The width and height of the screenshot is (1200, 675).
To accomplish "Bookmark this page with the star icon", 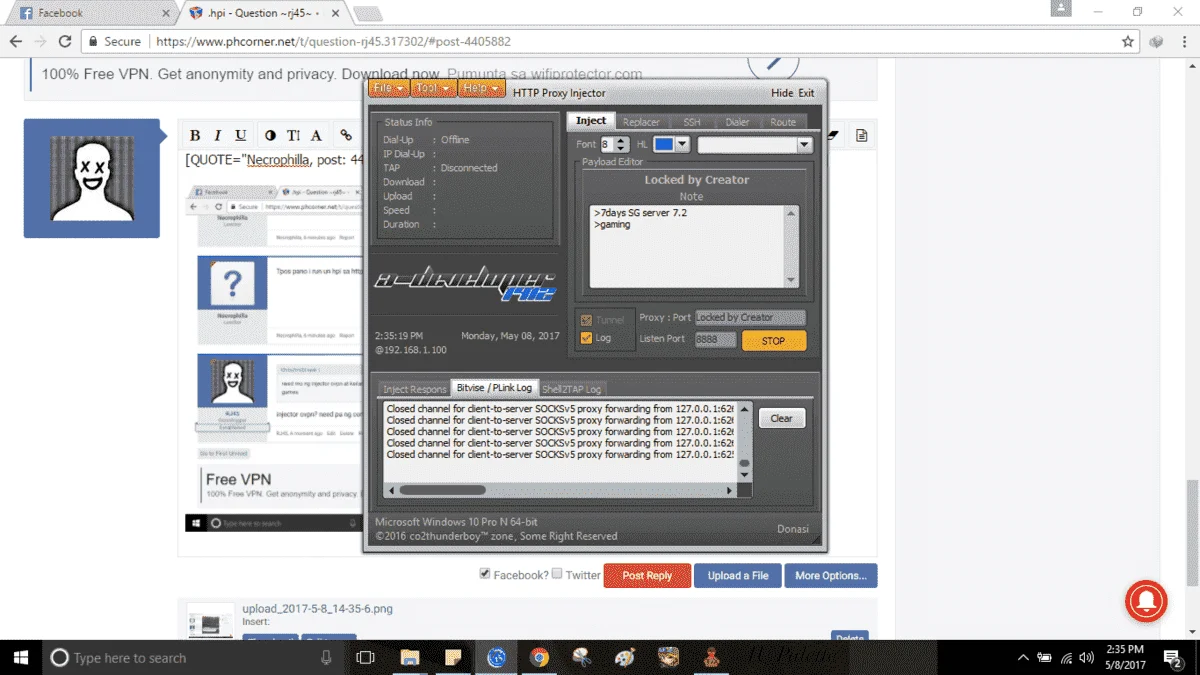I will (1128, 41).
